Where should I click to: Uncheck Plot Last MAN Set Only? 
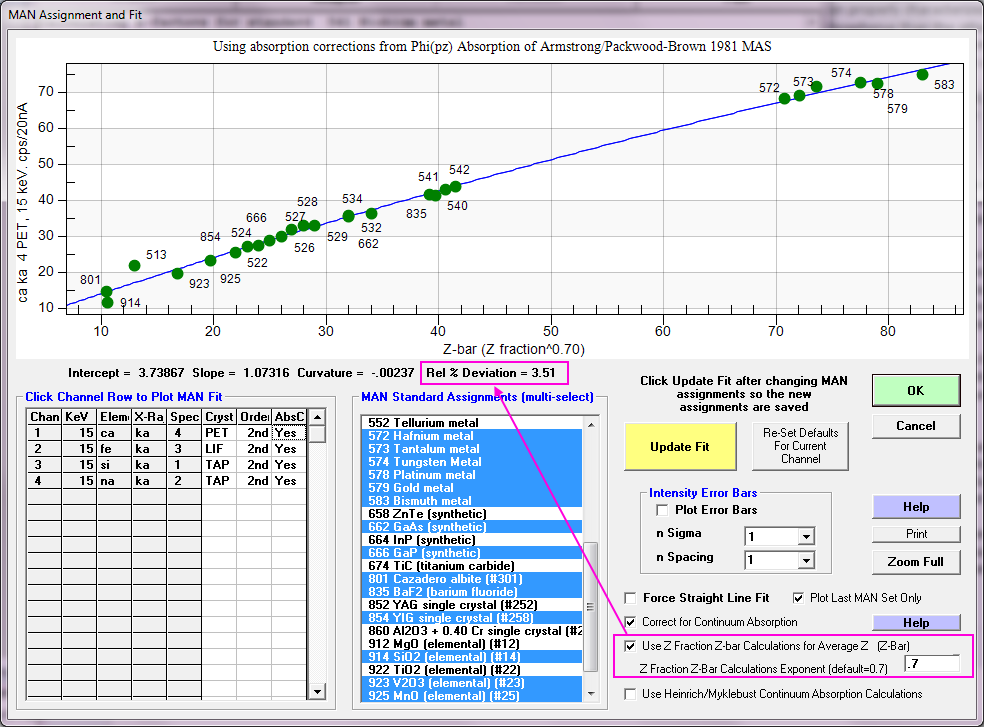pyautogui.click(x=799, y=598)
